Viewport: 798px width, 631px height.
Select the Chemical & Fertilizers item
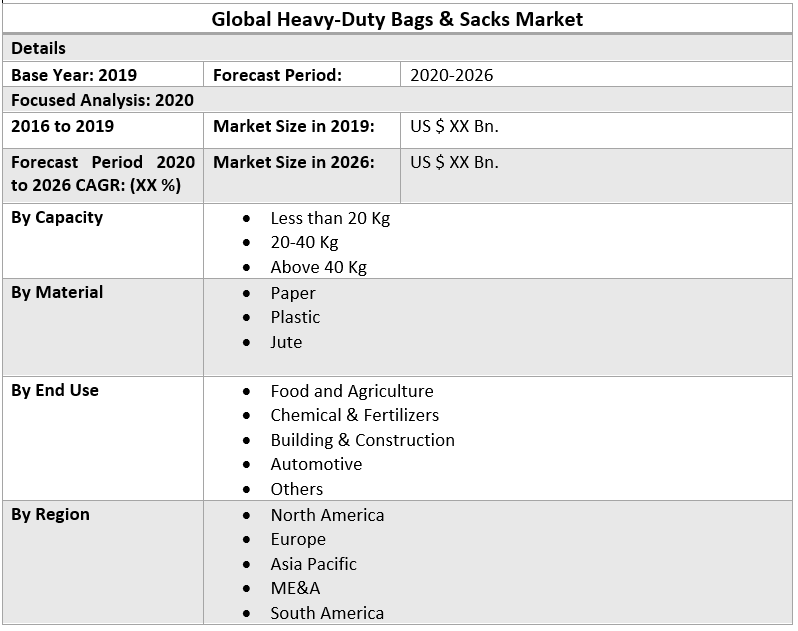click(354, 415)
